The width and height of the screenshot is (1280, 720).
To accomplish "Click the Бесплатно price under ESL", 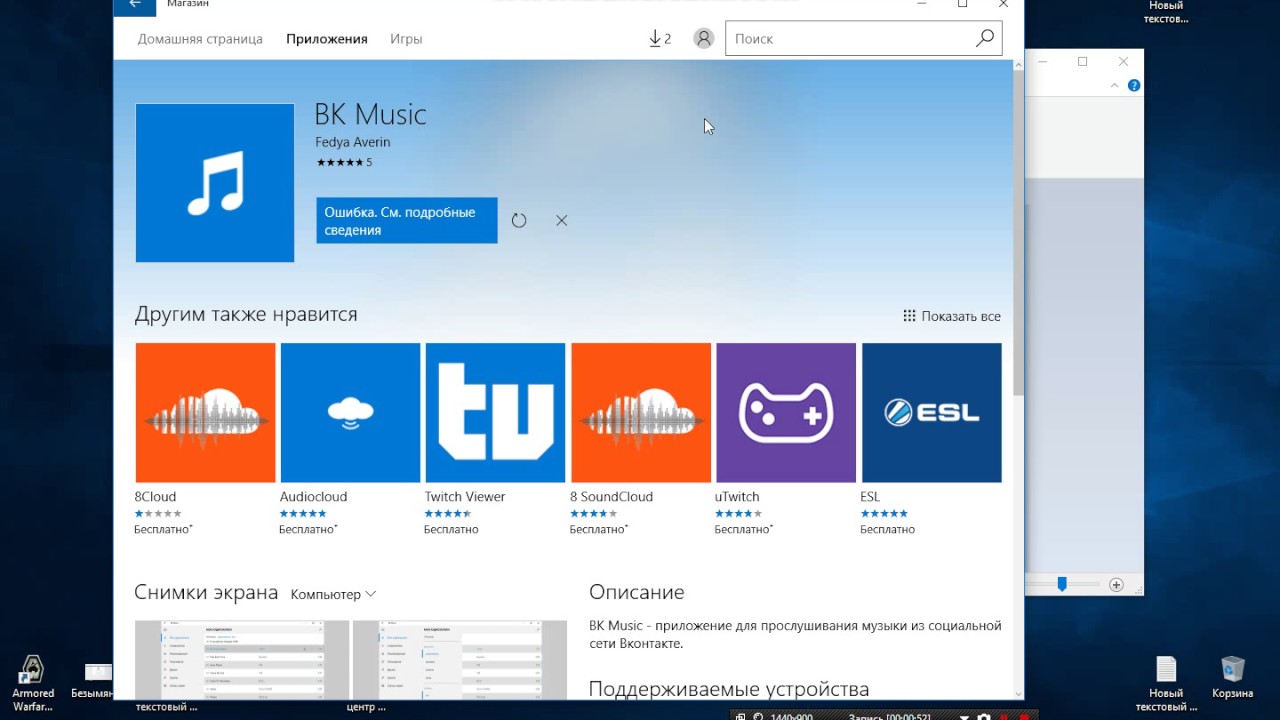I will [x=888, y=529].
